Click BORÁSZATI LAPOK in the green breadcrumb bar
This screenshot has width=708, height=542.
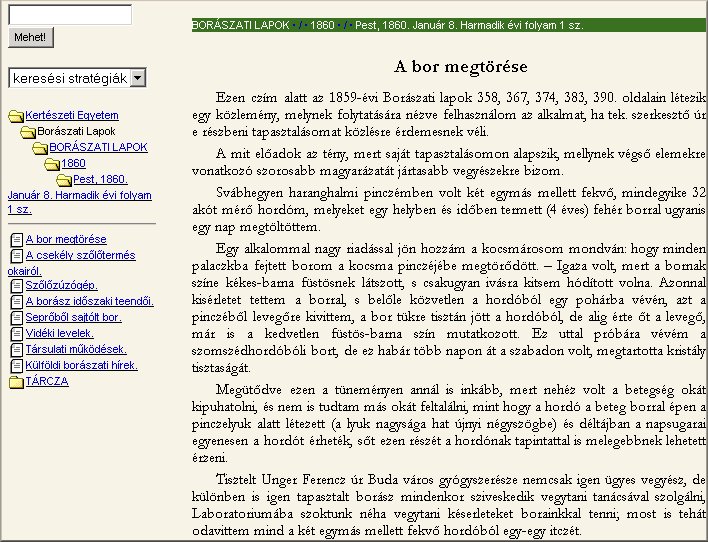241,25
